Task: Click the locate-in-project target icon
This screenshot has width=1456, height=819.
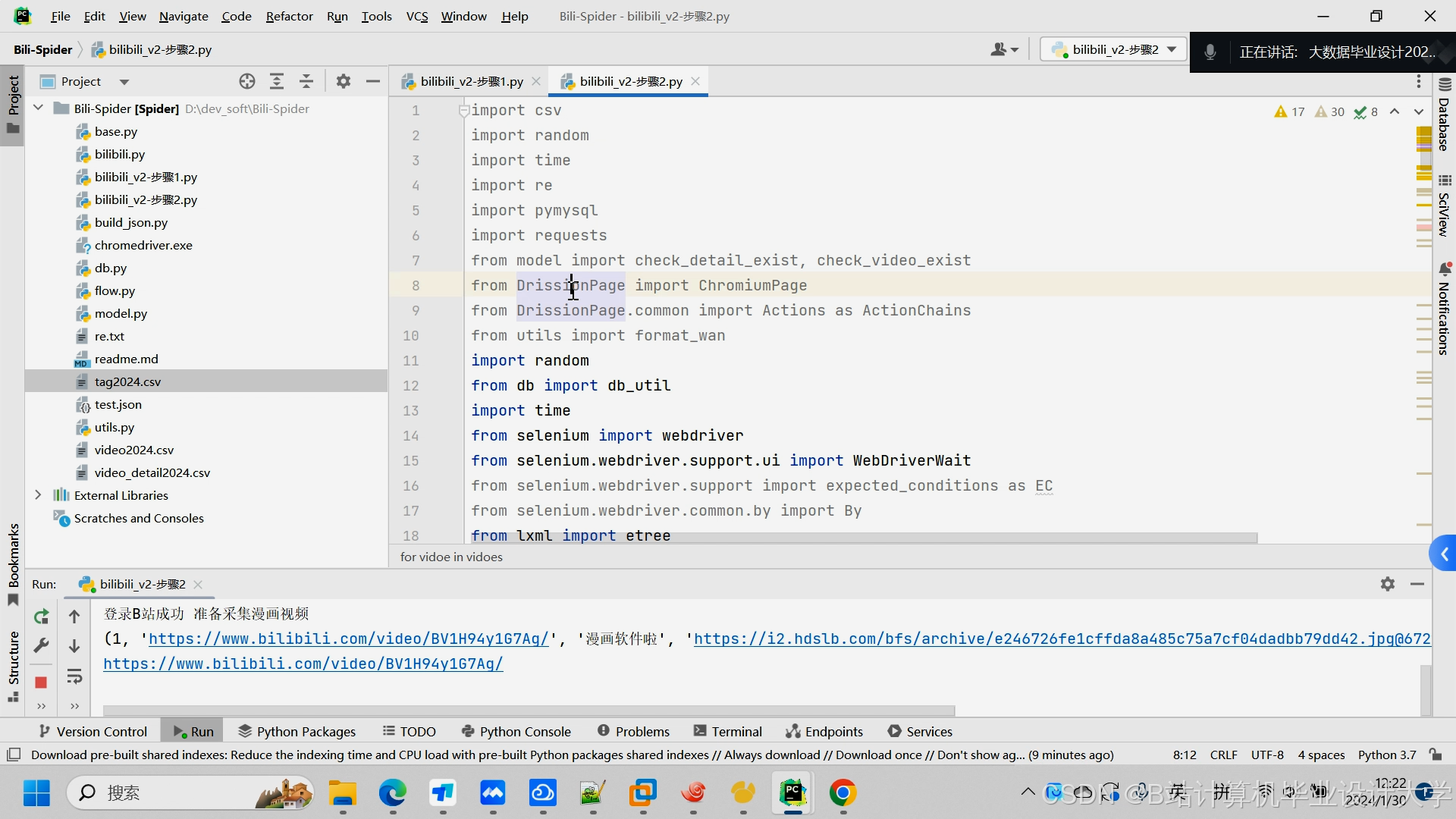Action: pyautogui.click(x=247, y=81)
